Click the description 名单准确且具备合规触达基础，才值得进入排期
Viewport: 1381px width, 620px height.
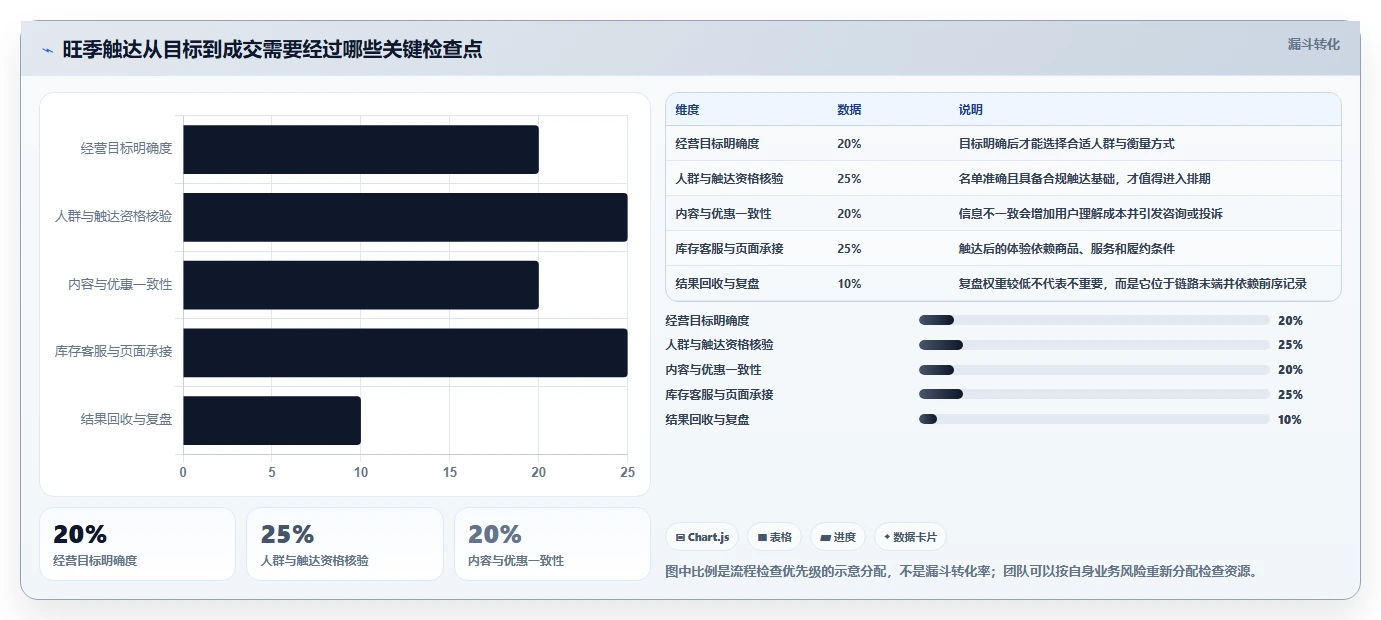[1084, 179]
